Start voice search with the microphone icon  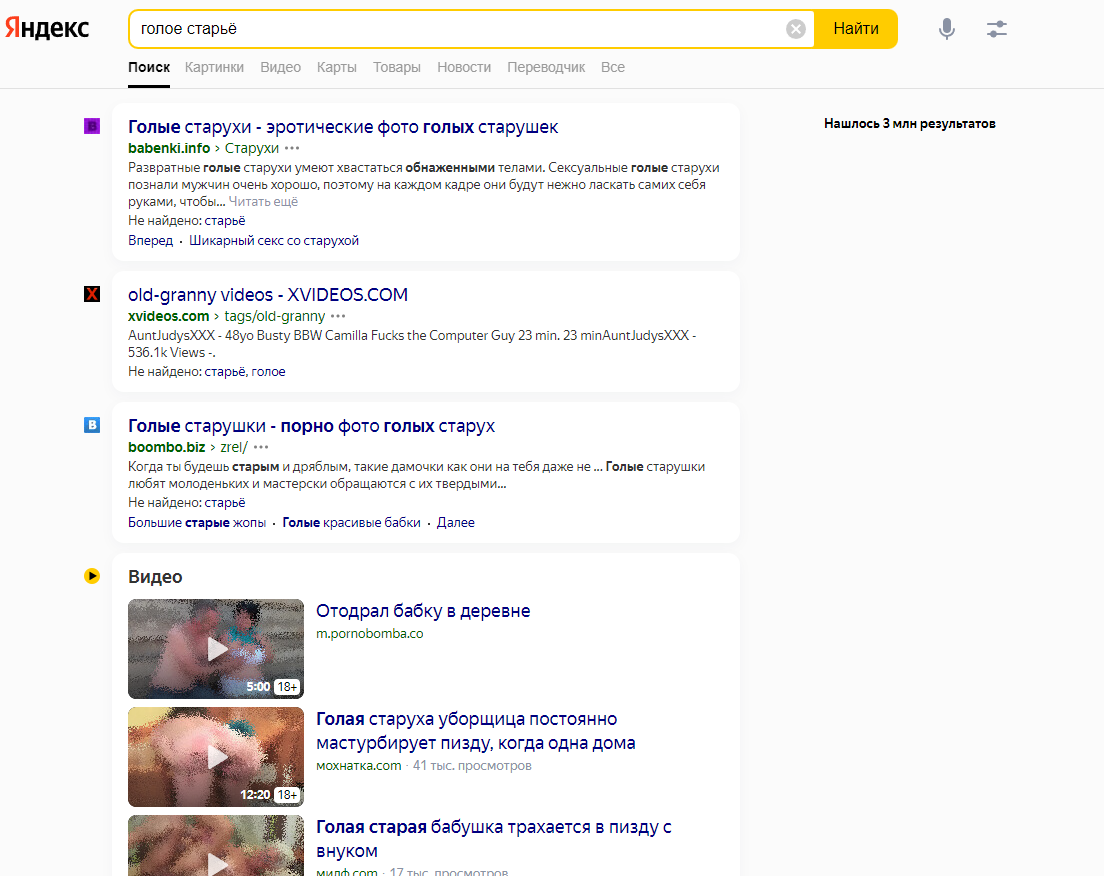(x=947, y=29)
